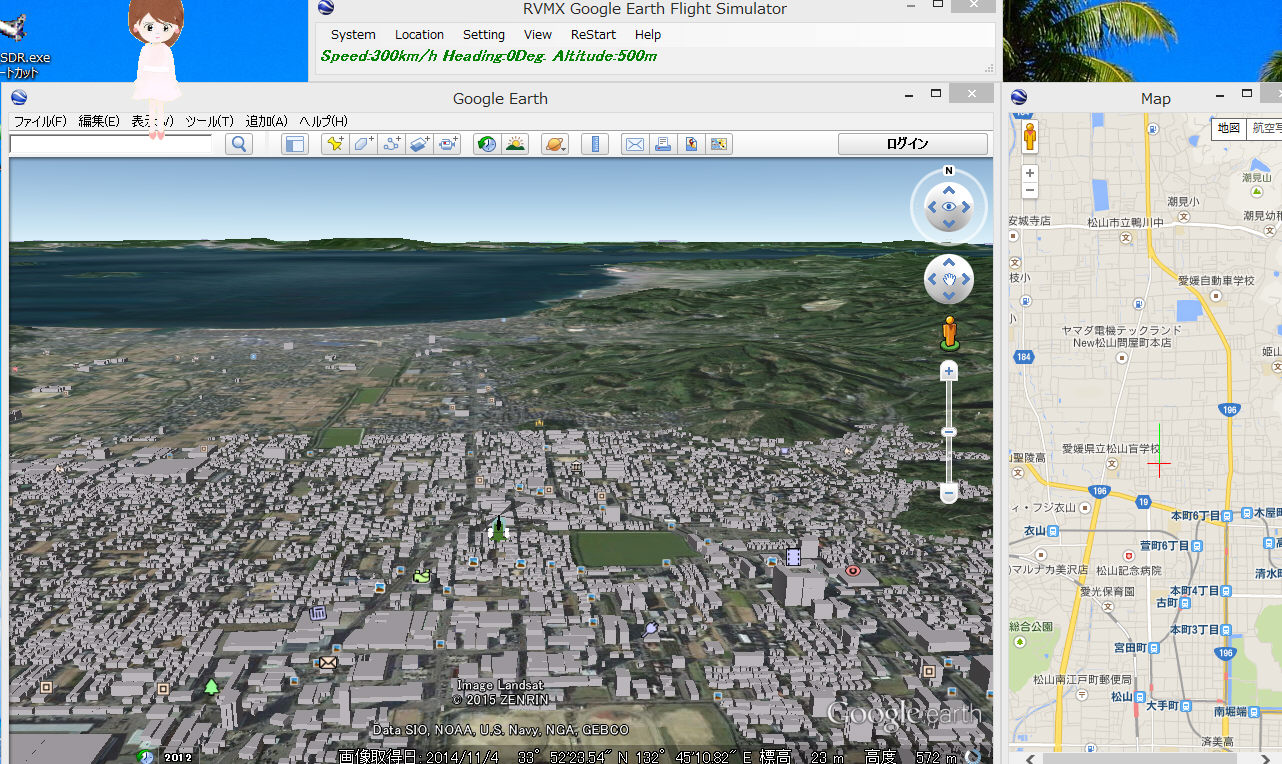
Task: Click the plus zoom-in button on Map
Action: click(x=1030, y=173)
